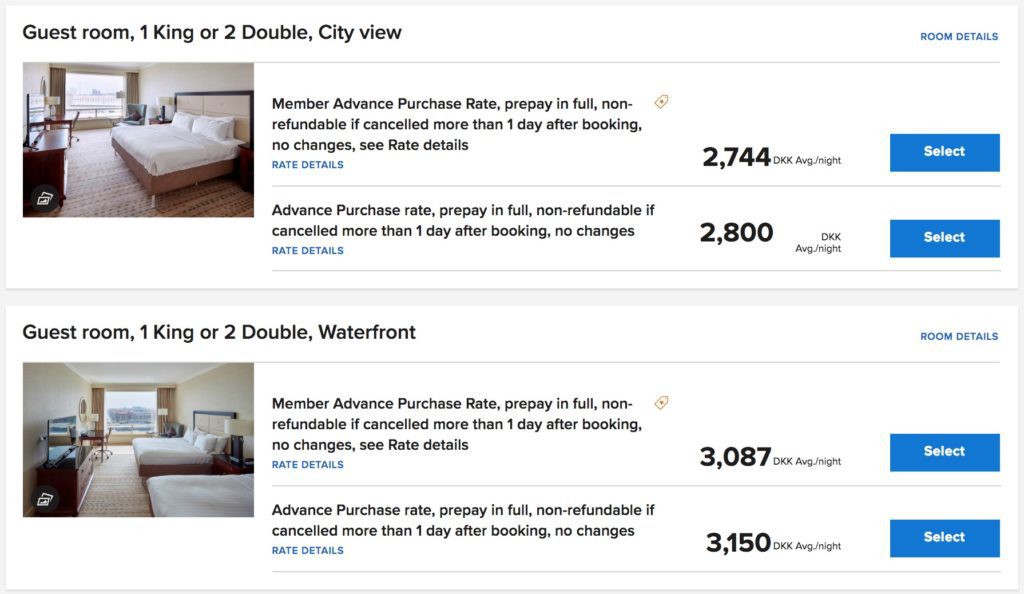The image size is (1024, 594).
Task: Open Room Details for City view room
Action: point(958,37)
